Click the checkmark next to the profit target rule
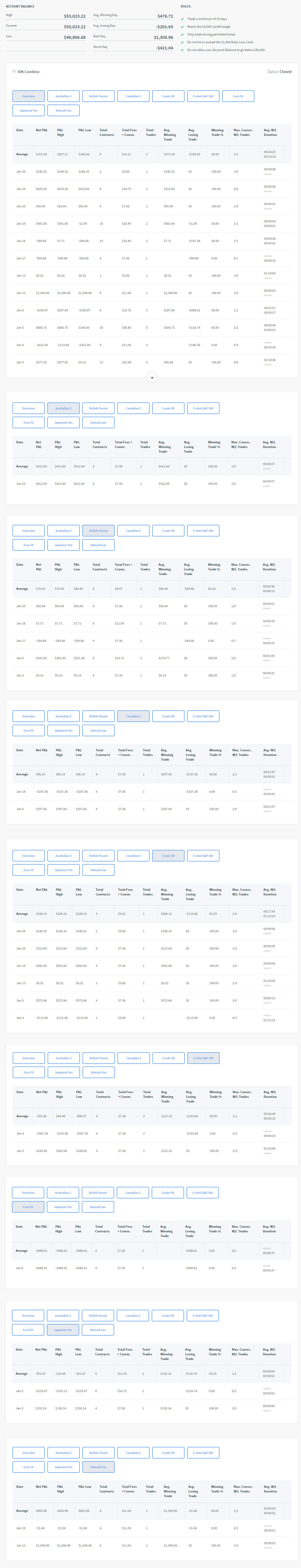 182,27
